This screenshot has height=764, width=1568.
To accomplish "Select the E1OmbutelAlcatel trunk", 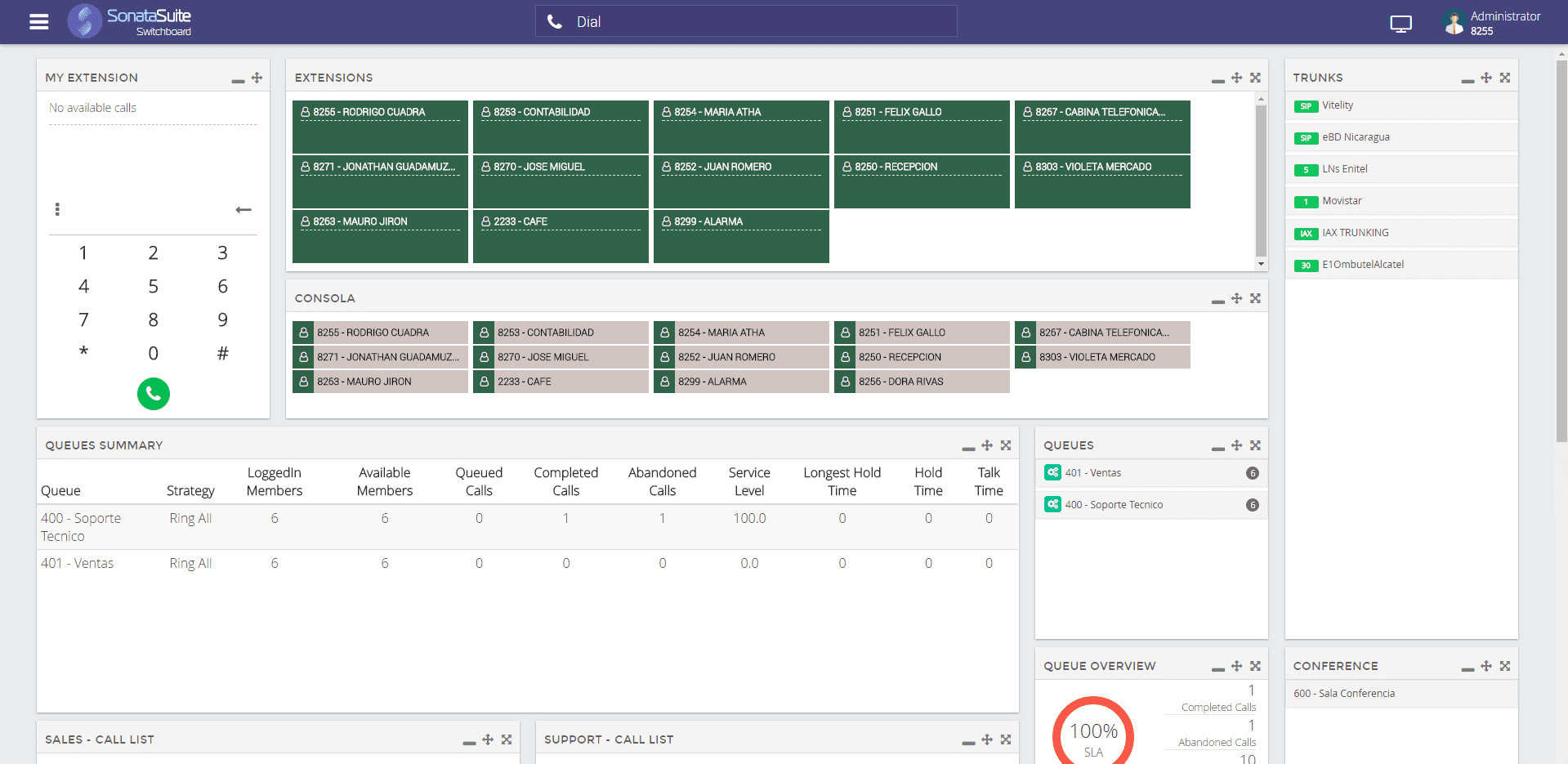I will pos(1401,265).
